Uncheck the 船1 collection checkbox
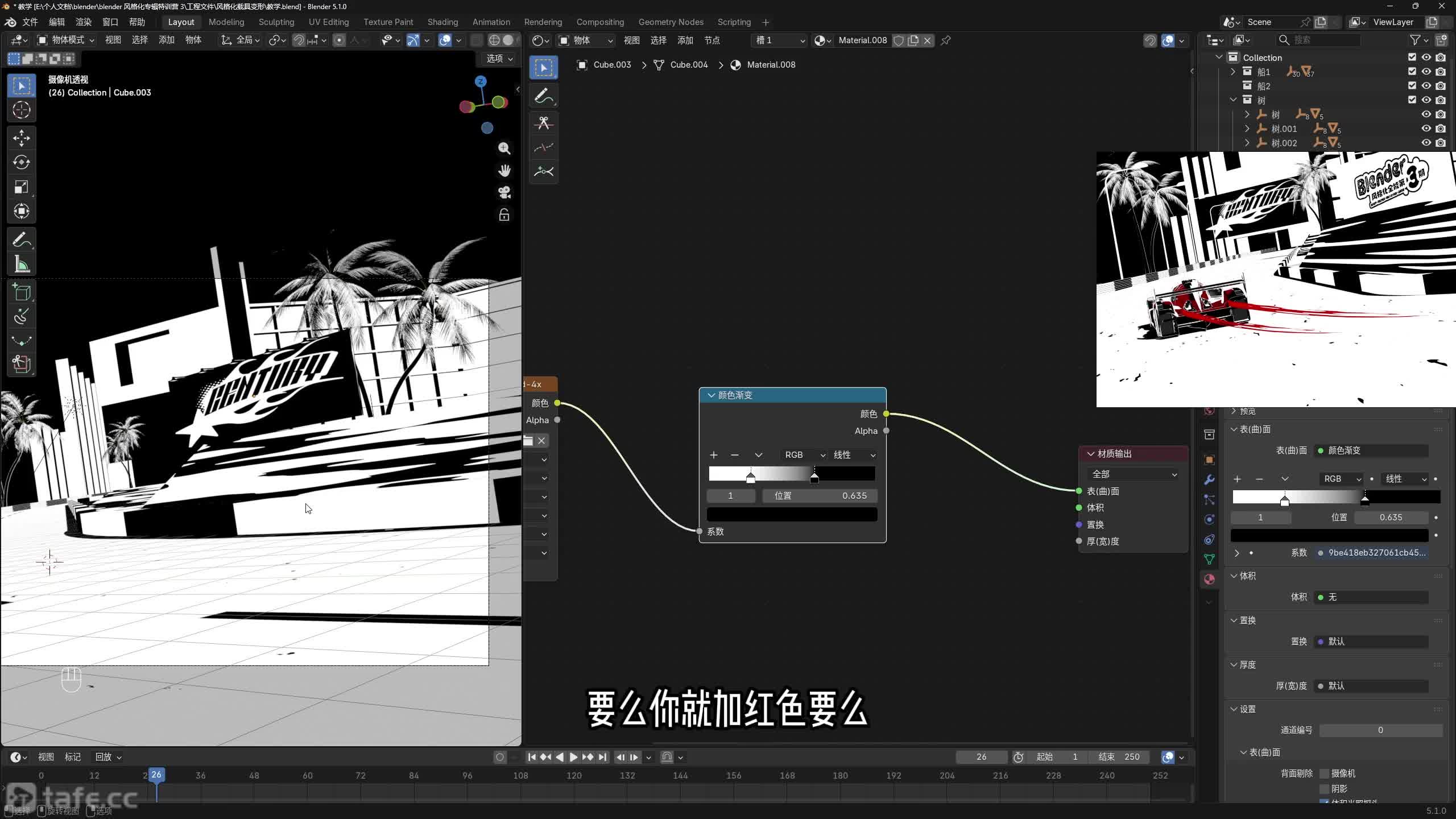1456x819 pixels. pyautogui.click(x=1412, y=72)
